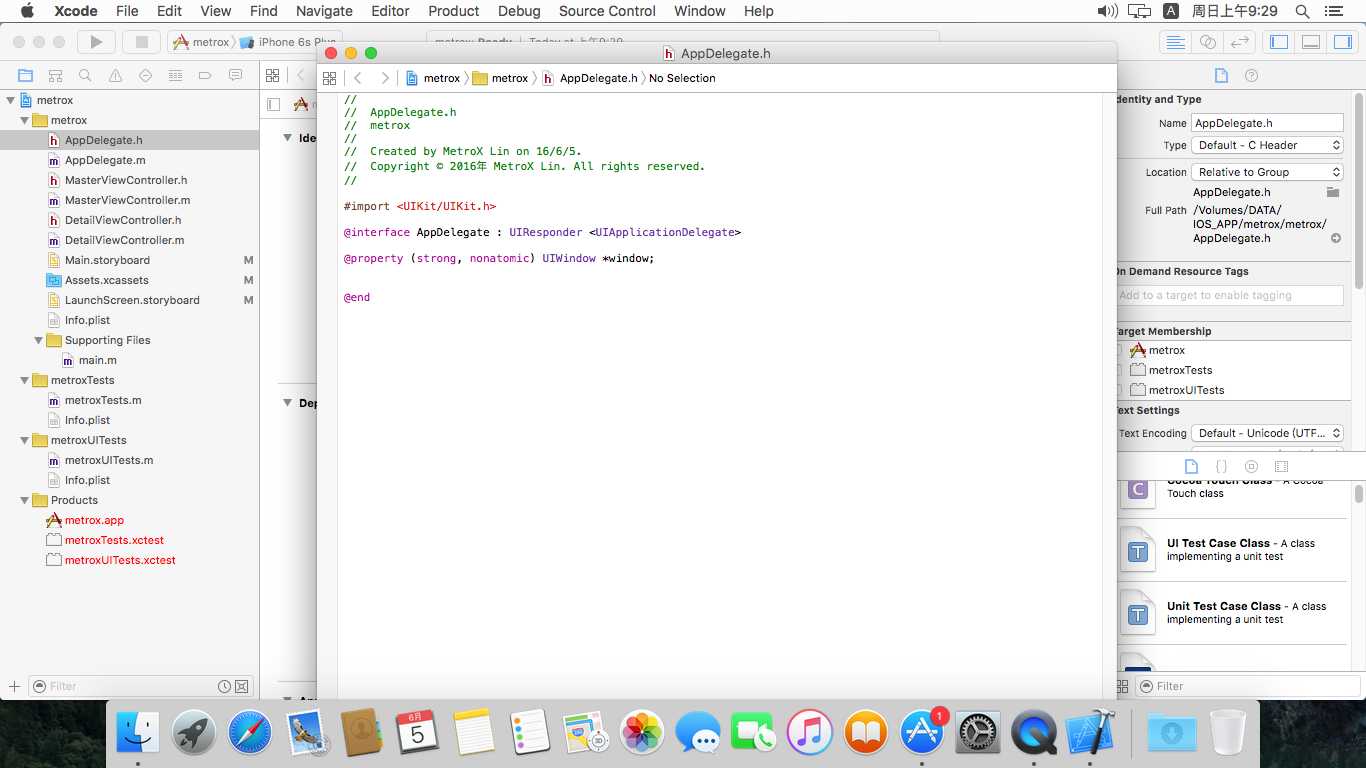The width and height of the screenshot is (1366, 768).
Task: Toggle source-control status filter in navigator
Action: point(241,686)
